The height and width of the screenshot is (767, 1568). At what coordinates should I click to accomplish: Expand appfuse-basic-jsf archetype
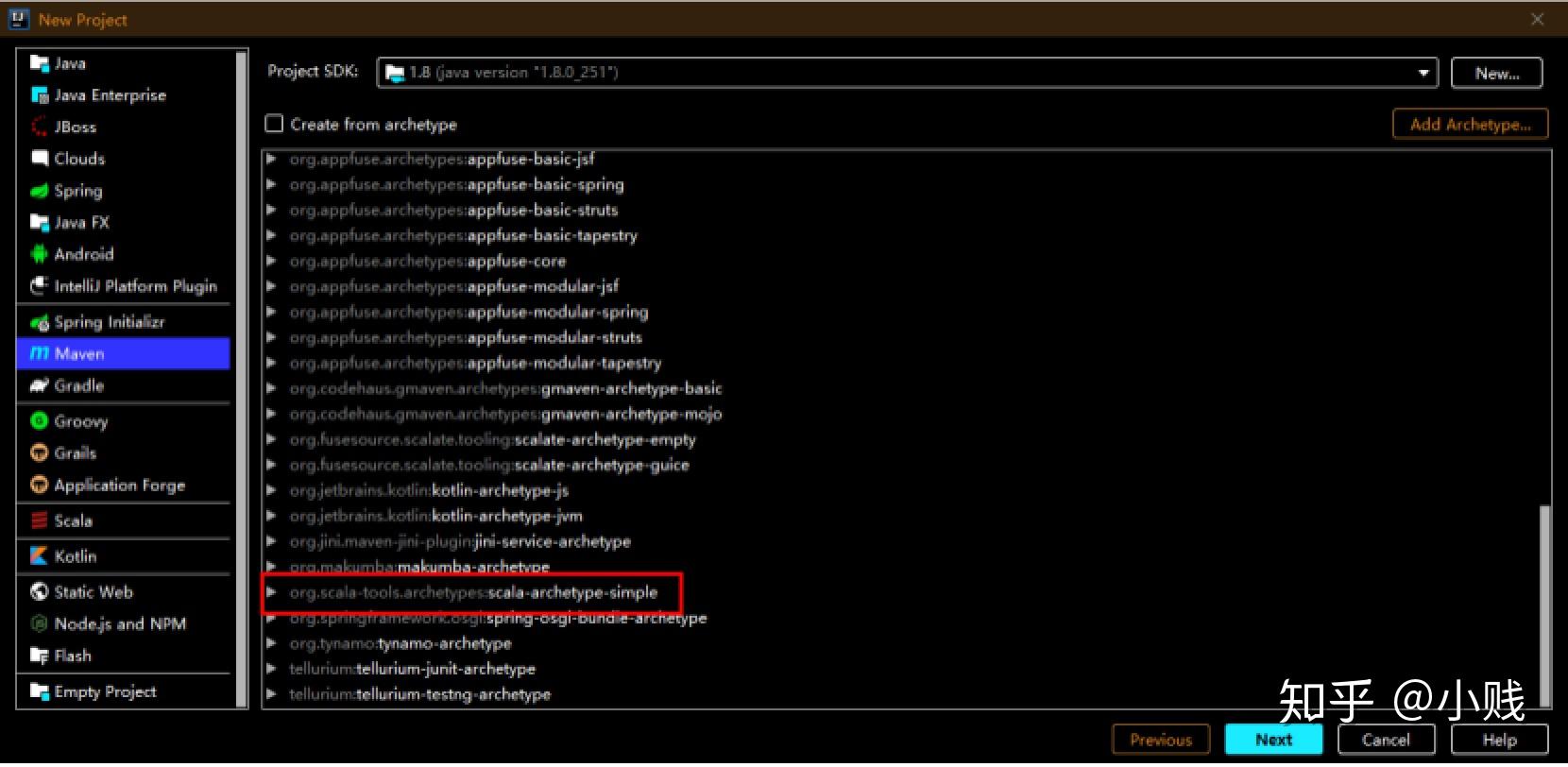pos(271,159)
